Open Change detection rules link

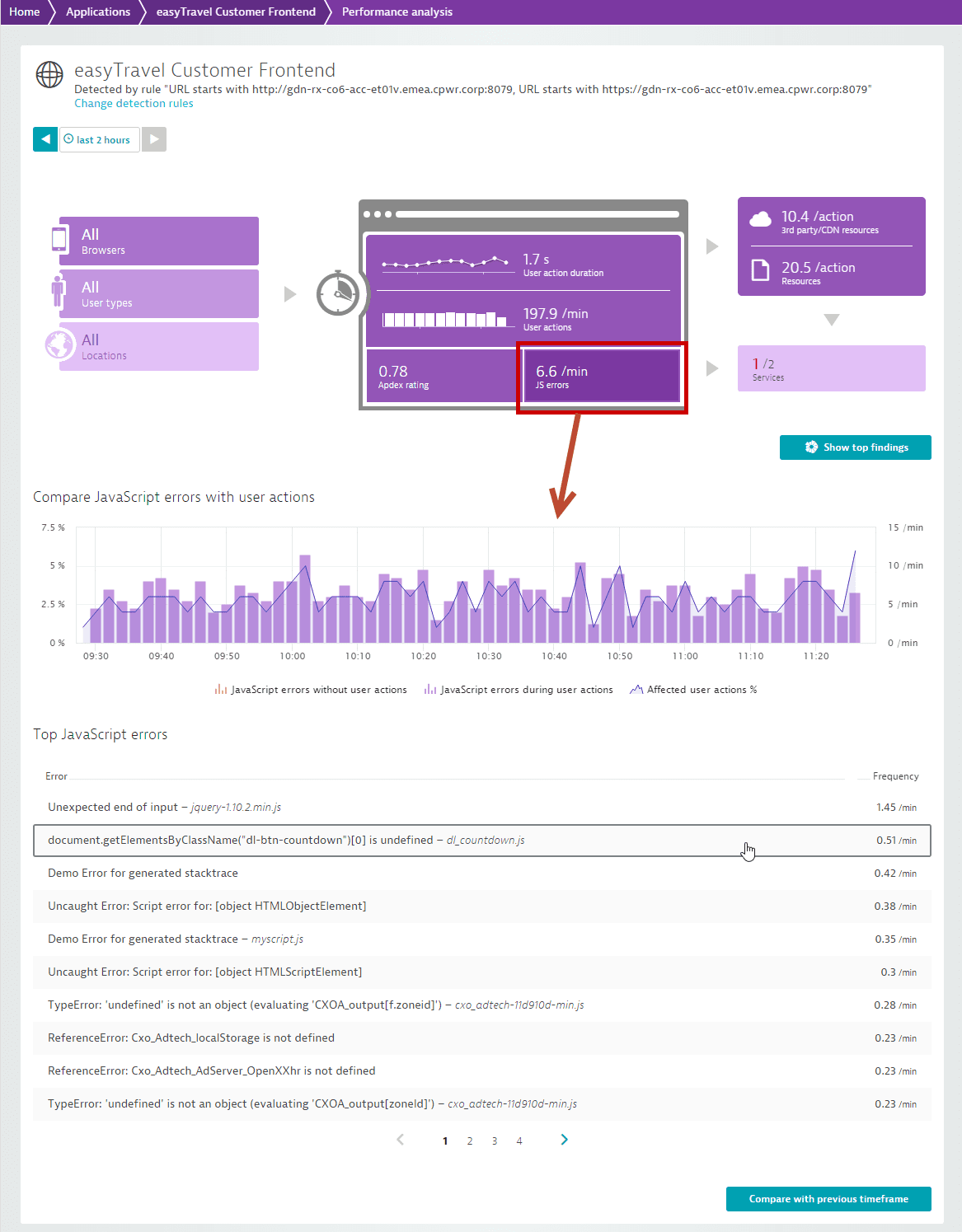(134, 103)
